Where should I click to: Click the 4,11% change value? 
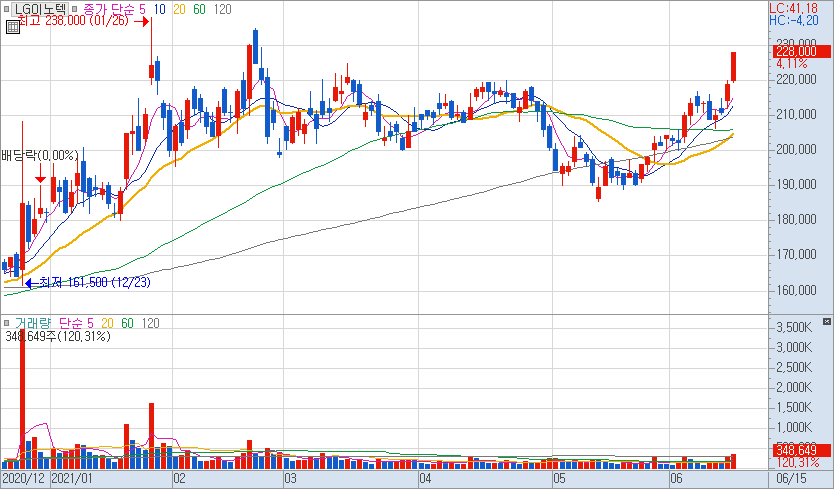tap(791, 63)
